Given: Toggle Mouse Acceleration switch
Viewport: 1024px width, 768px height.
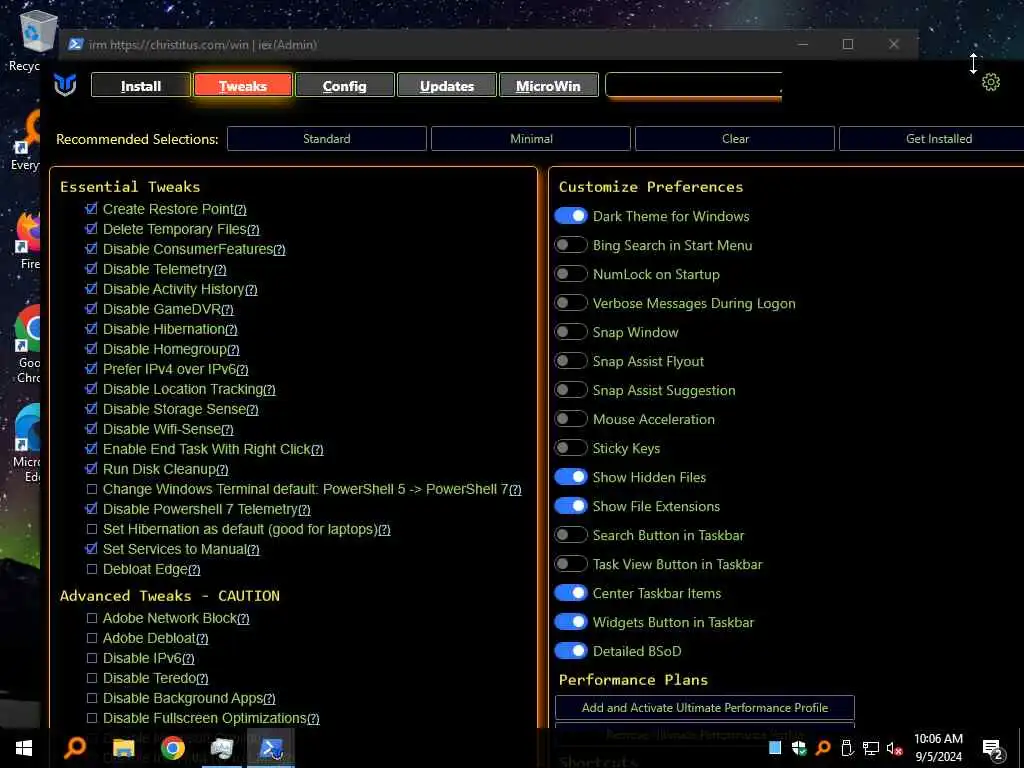Looking at the screenshot, I should click(x=571, y=419).
